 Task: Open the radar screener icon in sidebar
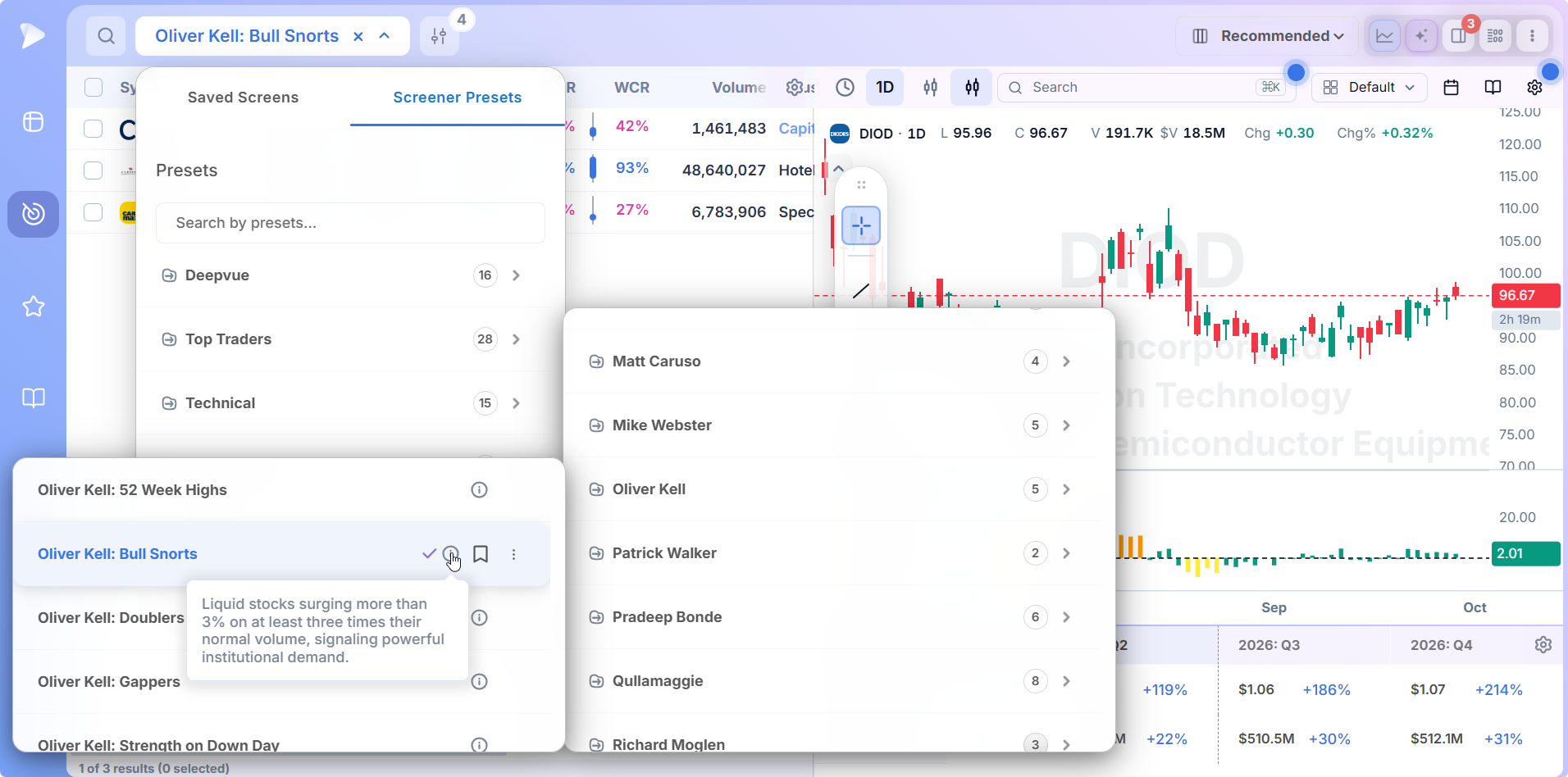click(x=34, y=214)
